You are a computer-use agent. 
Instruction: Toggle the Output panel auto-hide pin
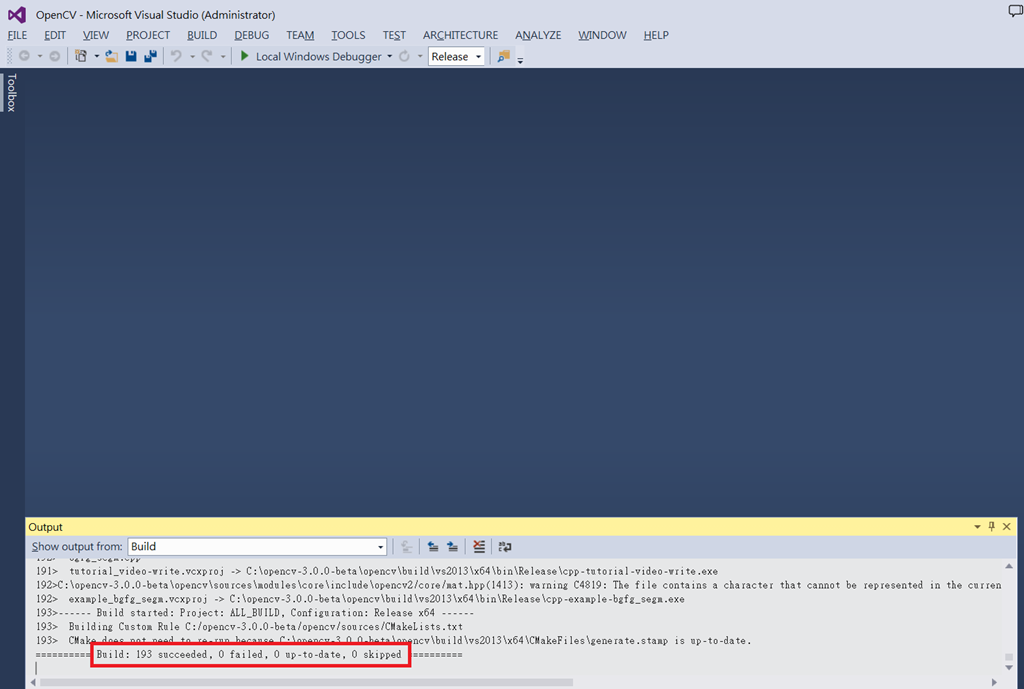coord(992,526)
